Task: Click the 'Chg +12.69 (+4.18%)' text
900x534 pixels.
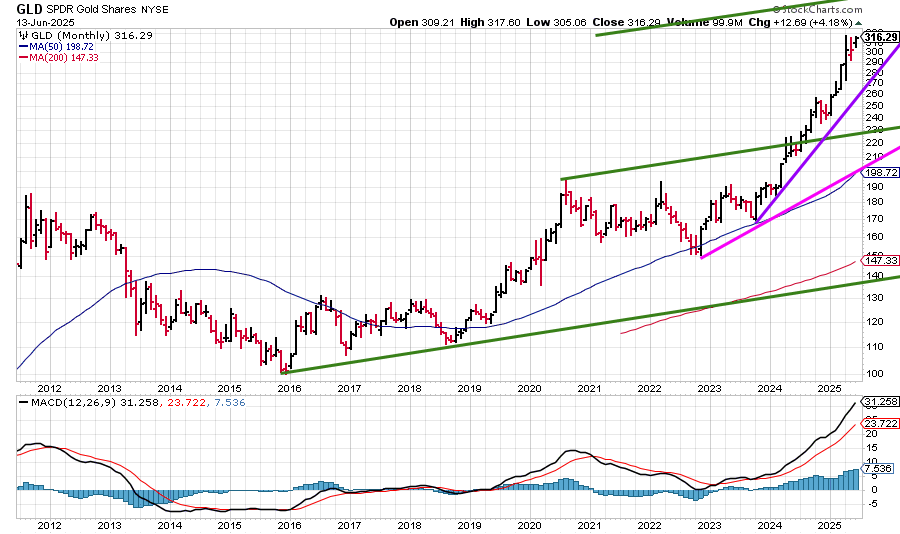Action: click(800, 22)
